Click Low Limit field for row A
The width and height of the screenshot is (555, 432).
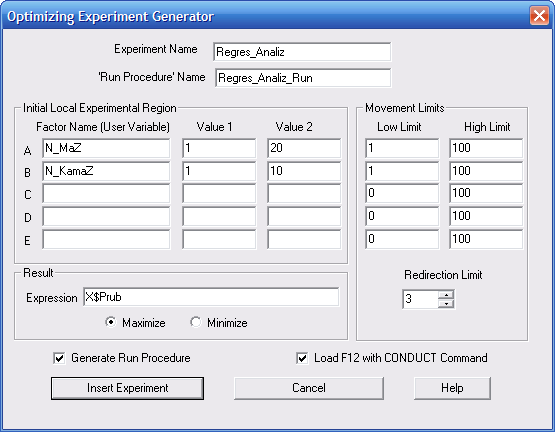point(402,148)
